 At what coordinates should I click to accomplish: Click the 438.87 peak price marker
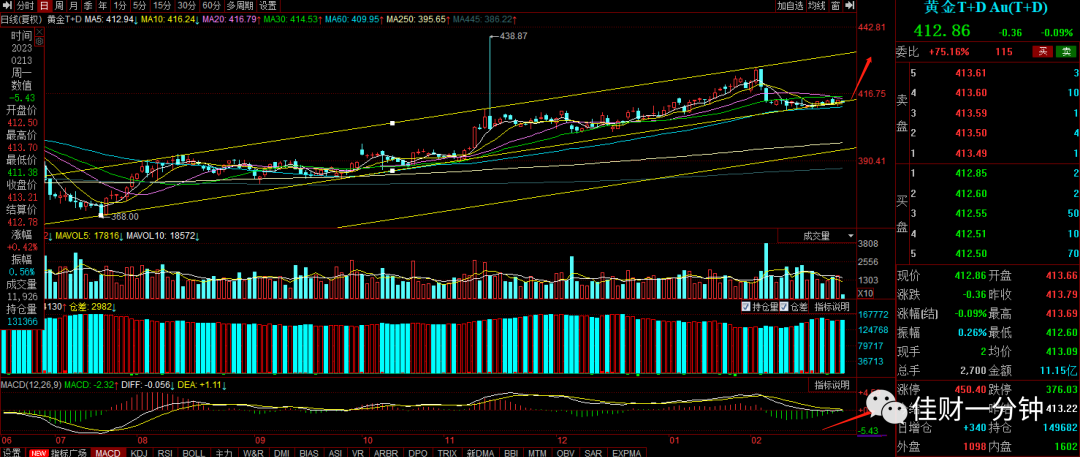point(512,35)
